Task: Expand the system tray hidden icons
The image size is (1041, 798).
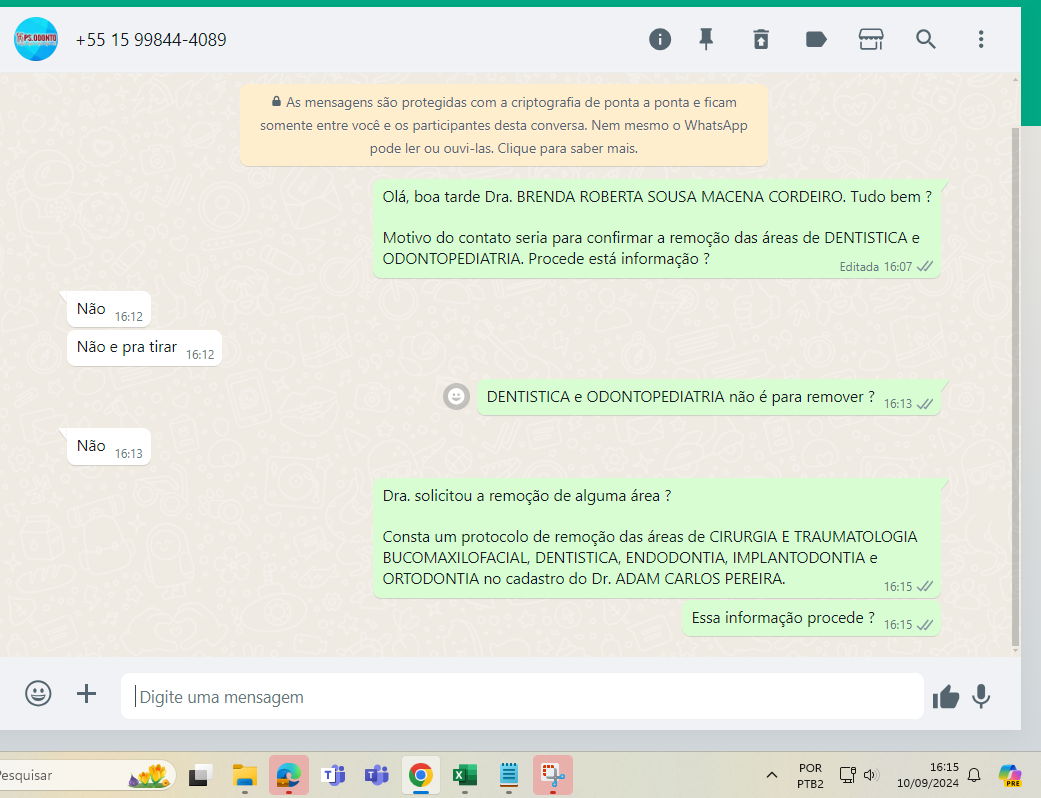Action: [771, 775]
